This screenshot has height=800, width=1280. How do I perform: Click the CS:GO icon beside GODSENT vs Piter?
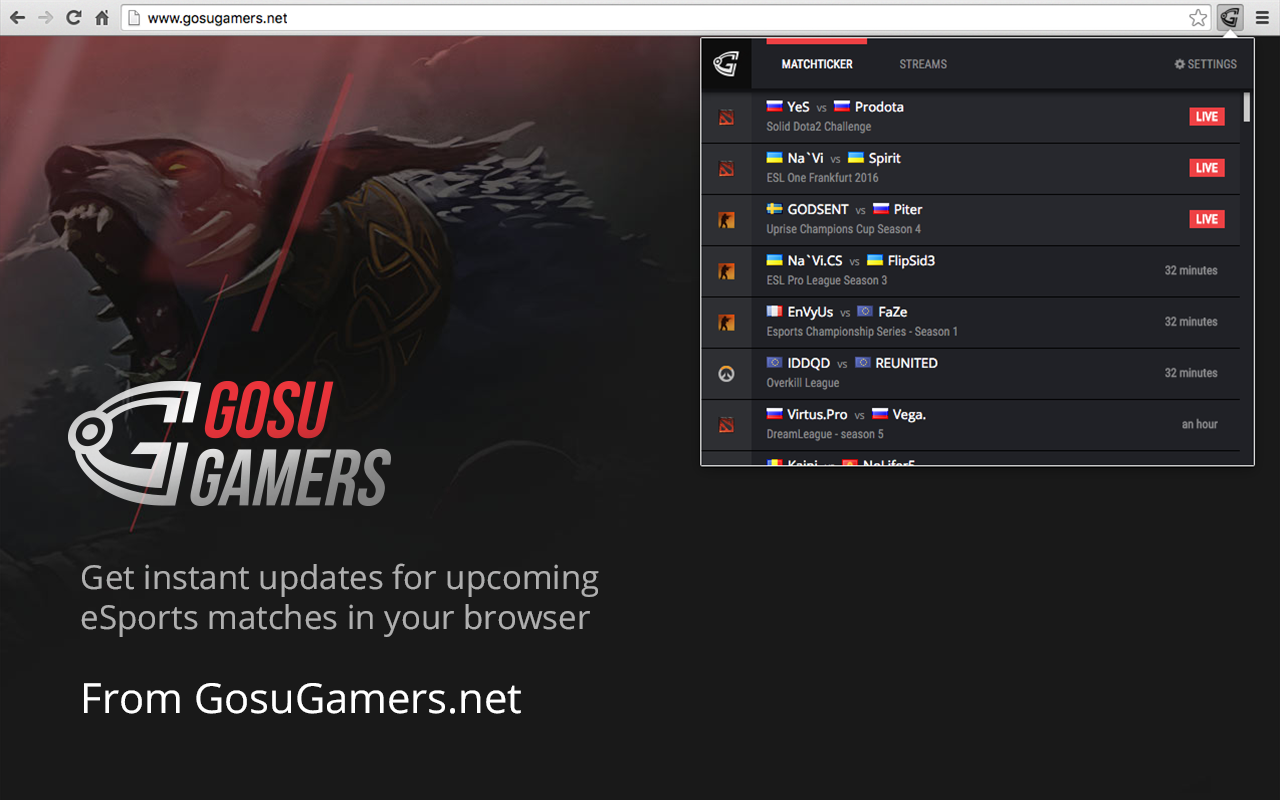click(726, 220)
